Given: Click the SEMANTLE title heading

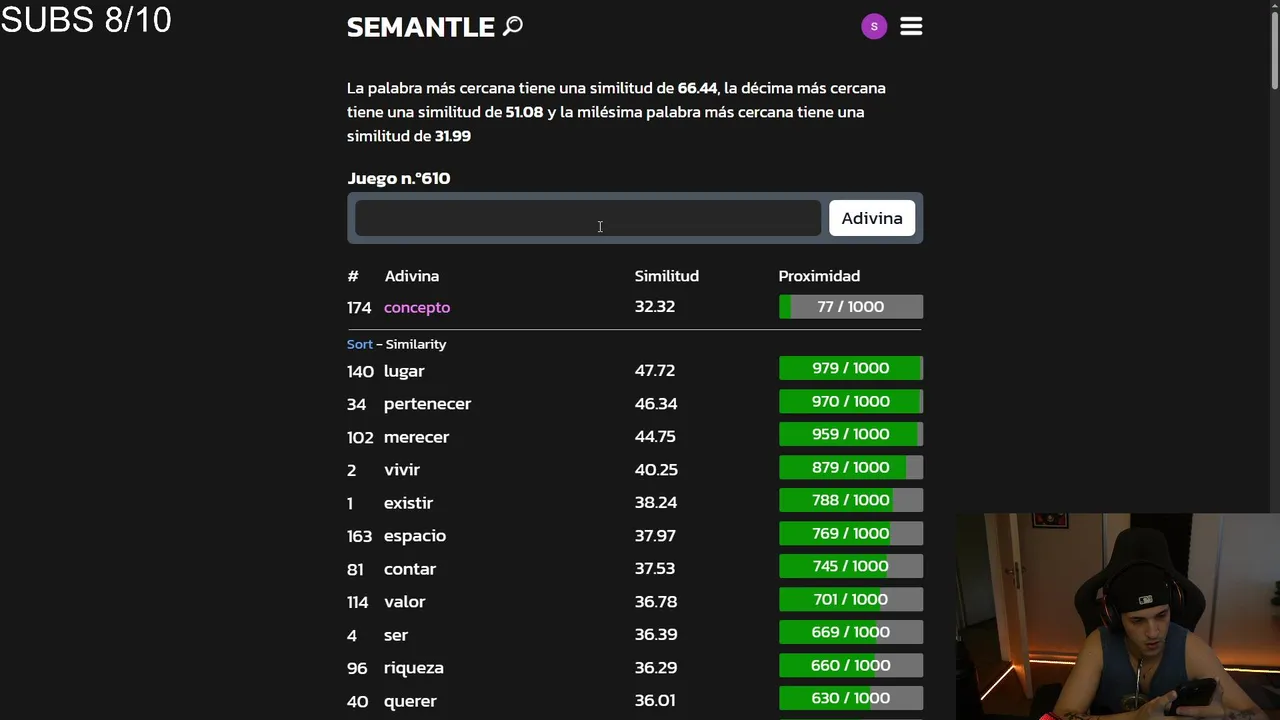Looking at the screenshot, I should (420, 27).
